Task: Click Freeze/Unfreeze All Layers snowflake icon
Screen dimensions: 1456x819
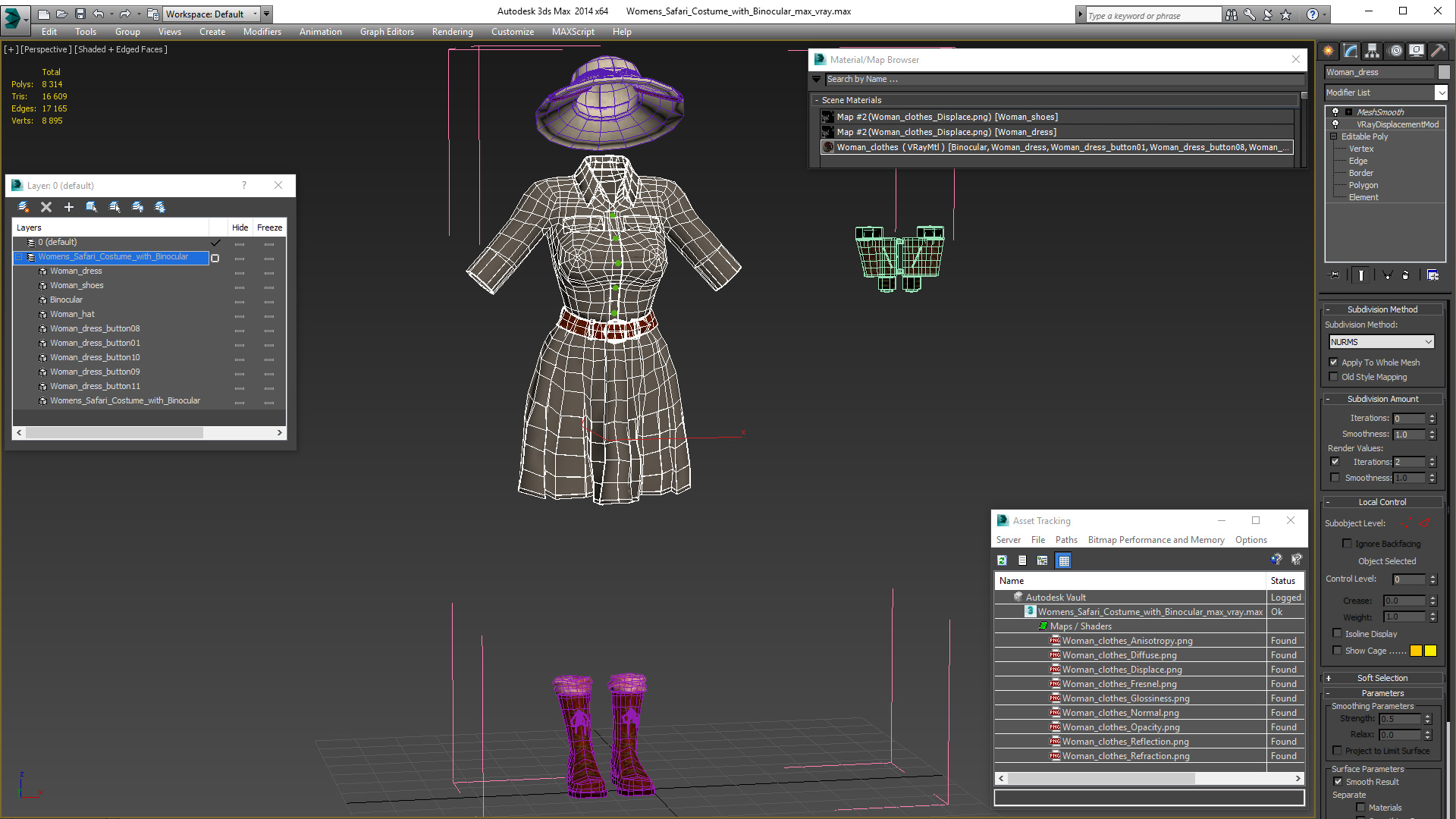Action: 160,207
